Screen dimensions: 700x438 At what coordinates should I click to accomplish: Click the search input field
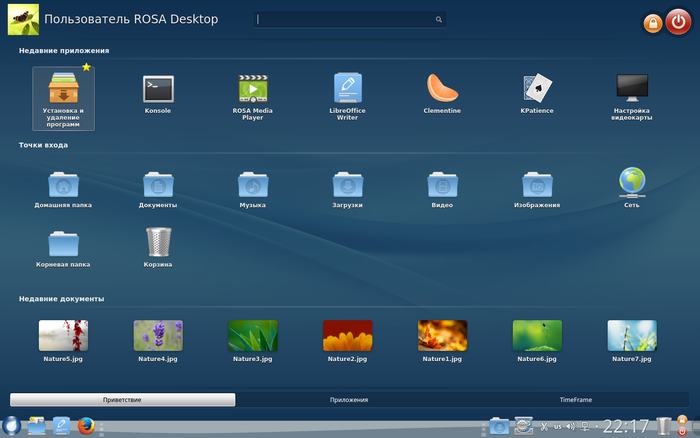345,19
